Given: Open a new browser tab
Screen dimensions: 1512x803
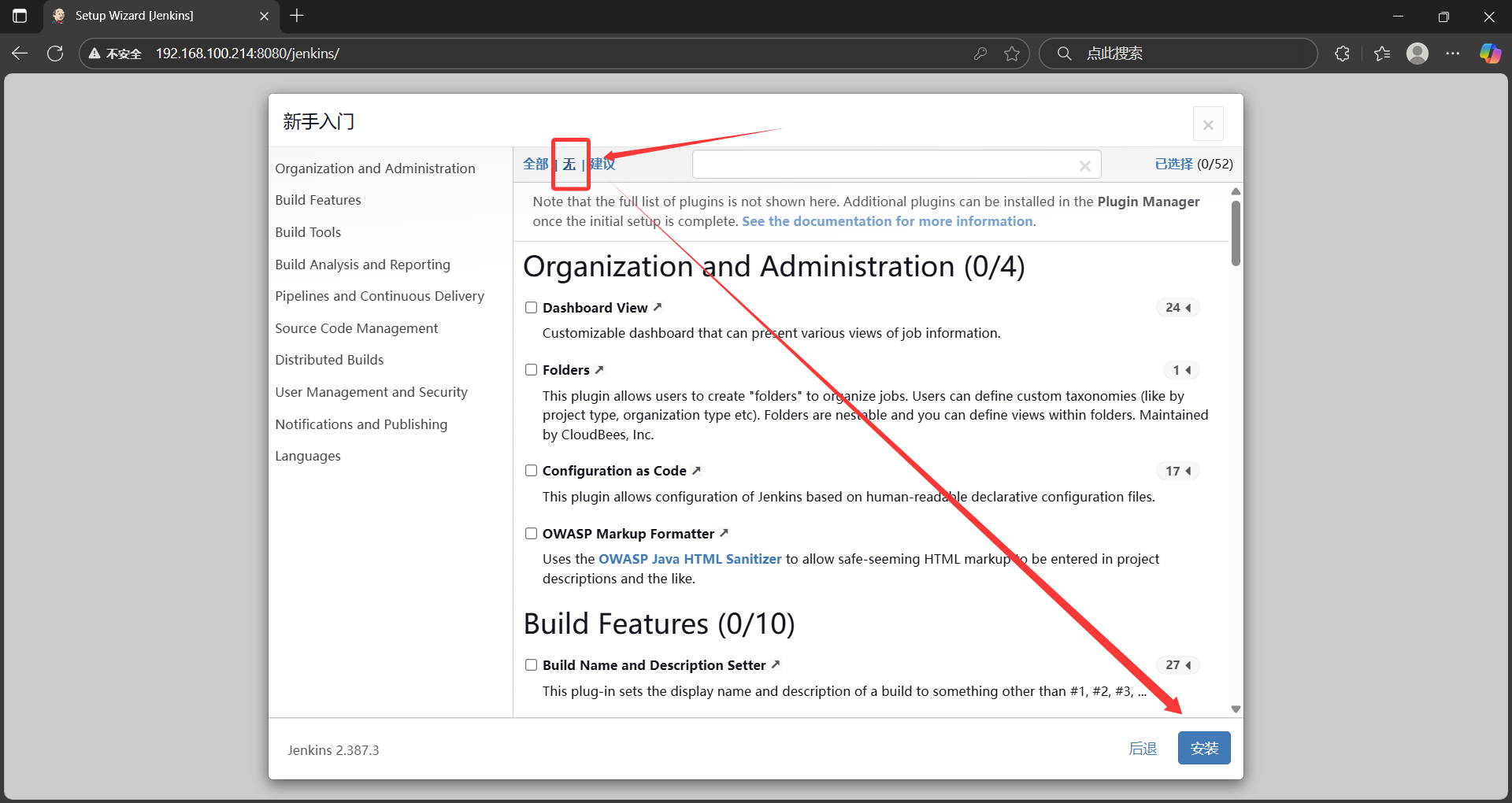Looking at the screenshot, I should [x=297, y=16].
